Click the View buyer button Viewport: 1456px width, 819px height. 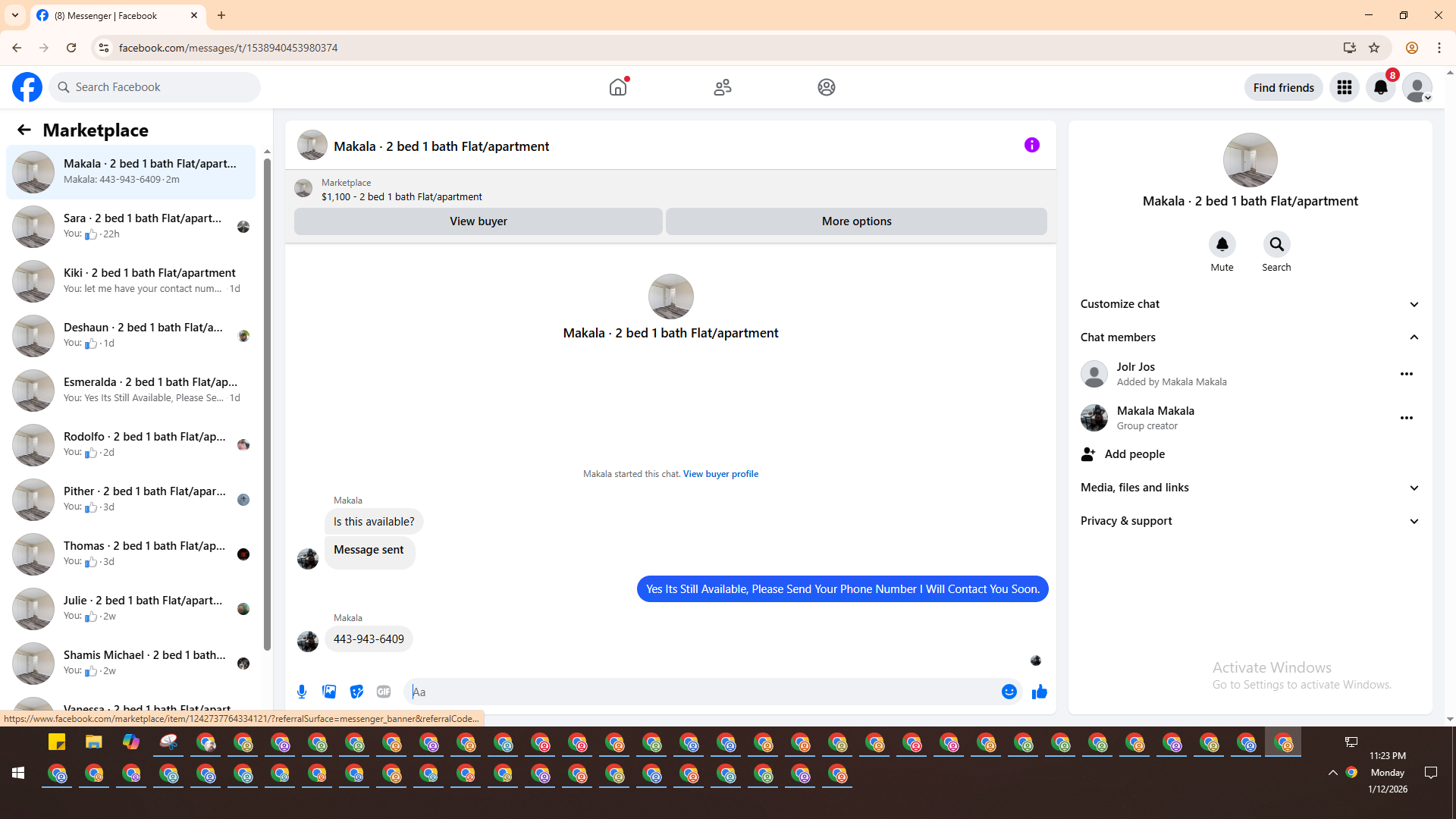pos(478,221)
